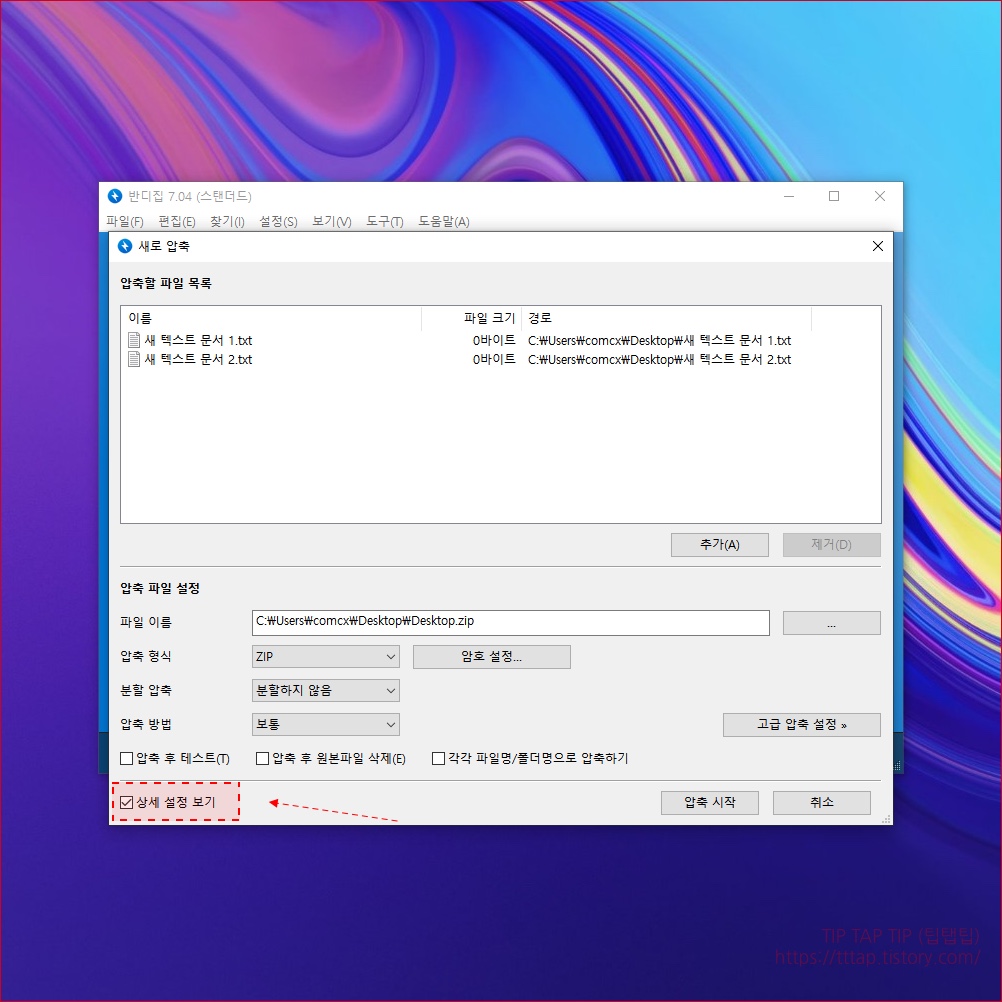Toggle 각각 파일명/폴더명으로 압축하기 checkbox
Viewport: 1002px width, 1002px height.
[438, 759]
